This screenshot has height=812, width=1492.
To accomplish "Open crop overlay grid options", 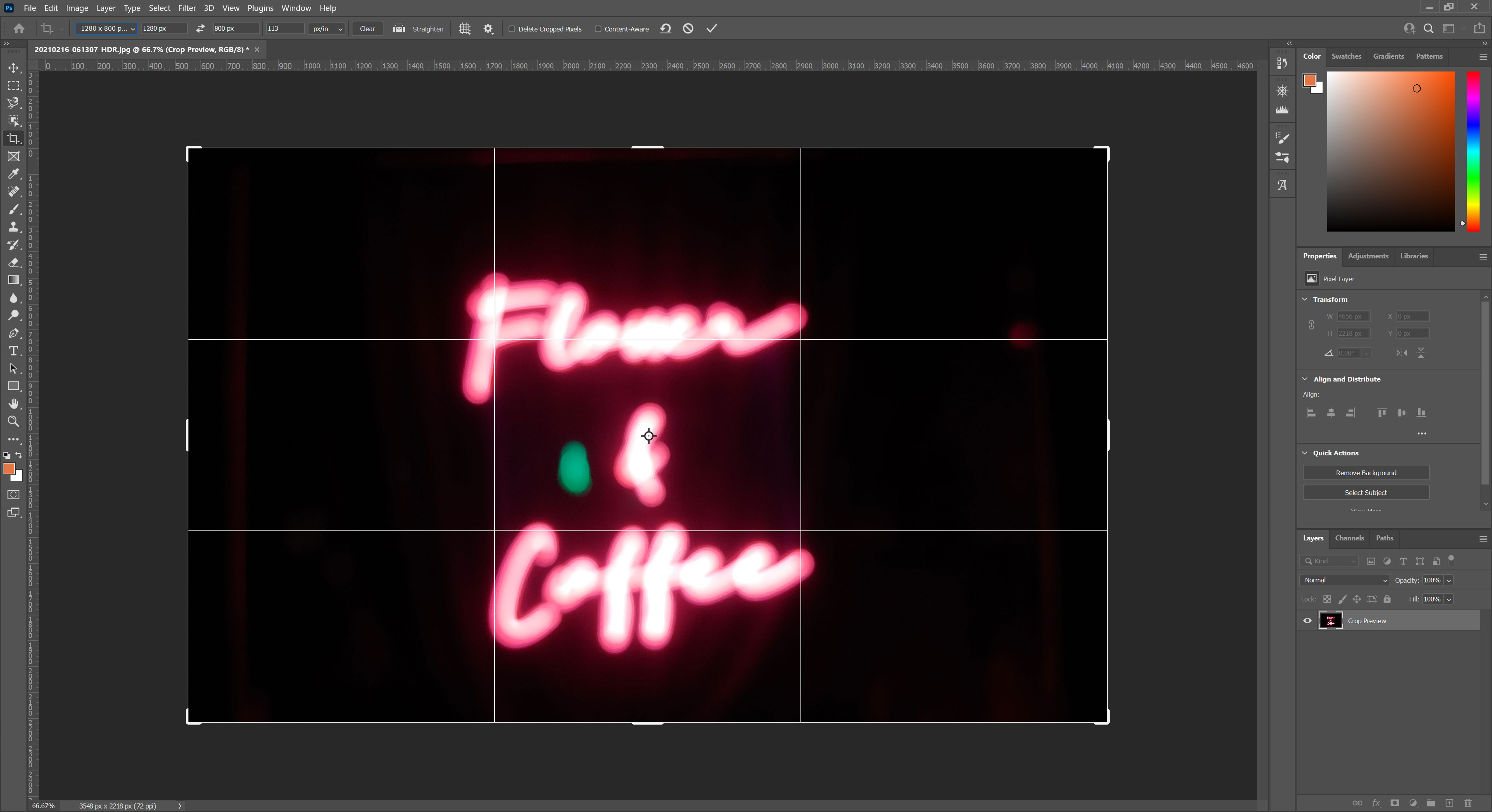I will click(465, 28).
